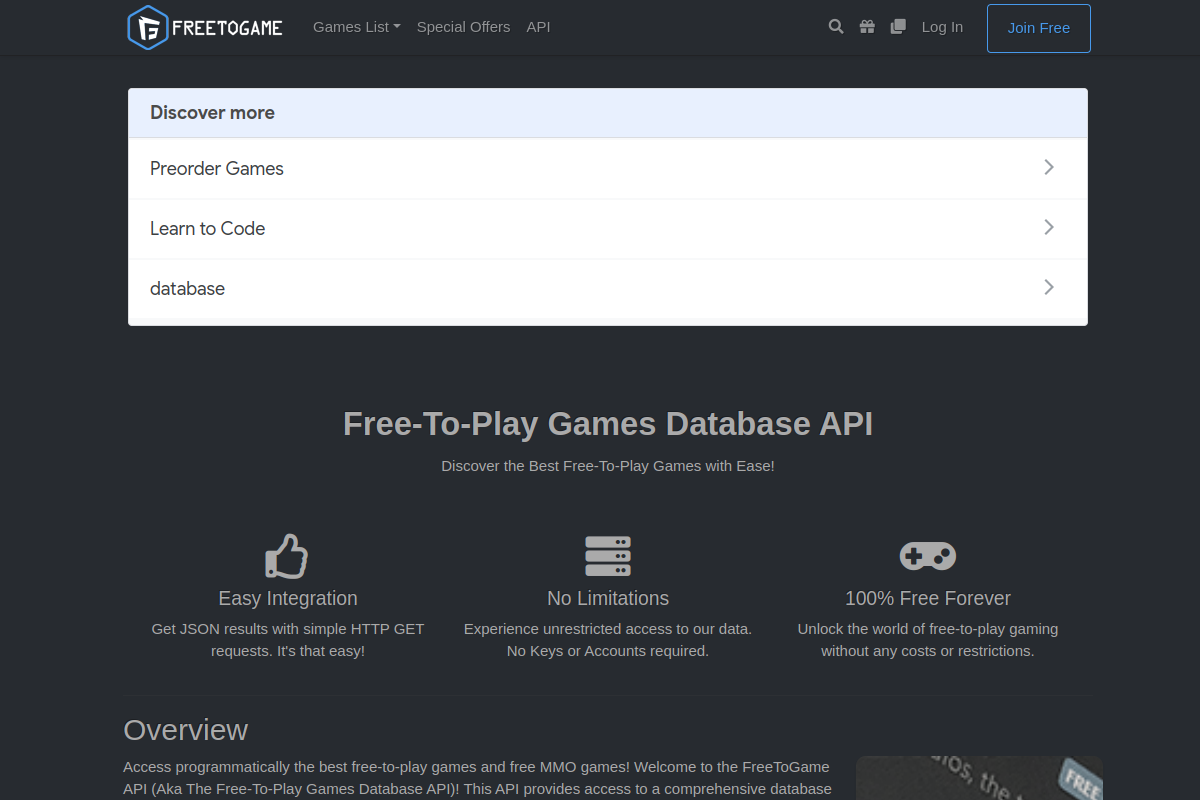Go to the API navigation link

pos(538,27)
